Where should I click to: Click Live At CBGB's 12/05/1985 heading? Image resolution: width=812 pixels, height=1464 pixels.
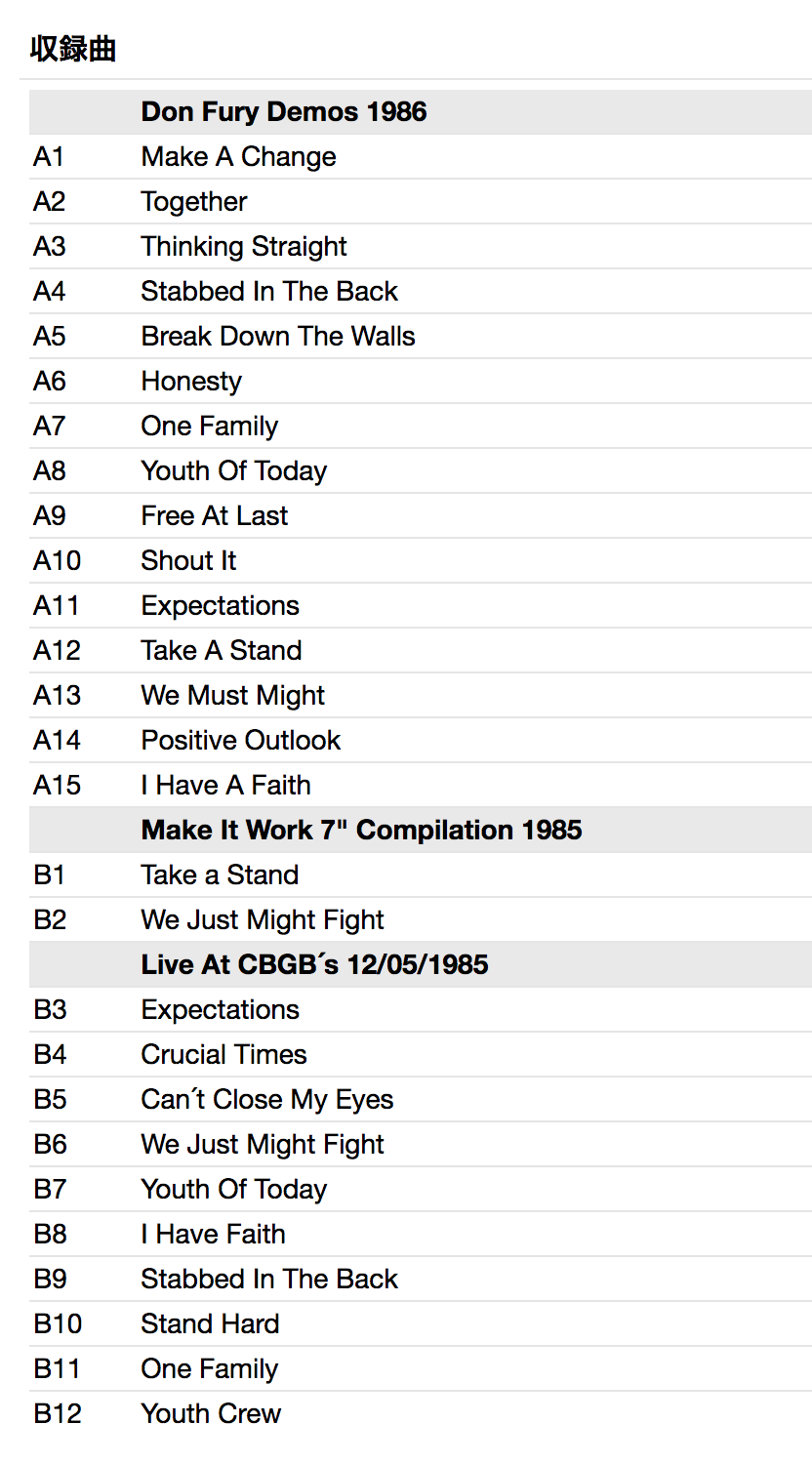[x=314, y=964]
